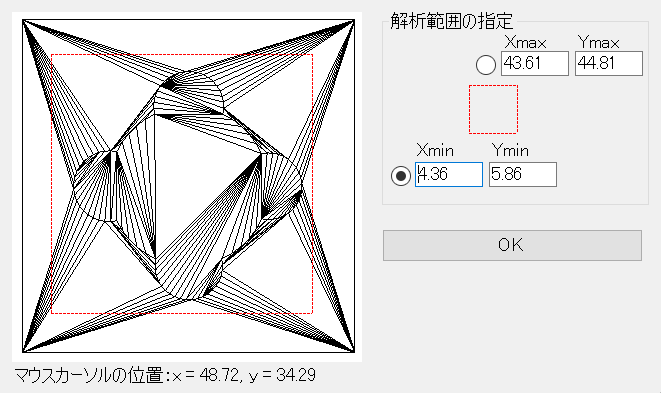Confirm the range with the OK button

pyautogui.click(x=512, y=245)
